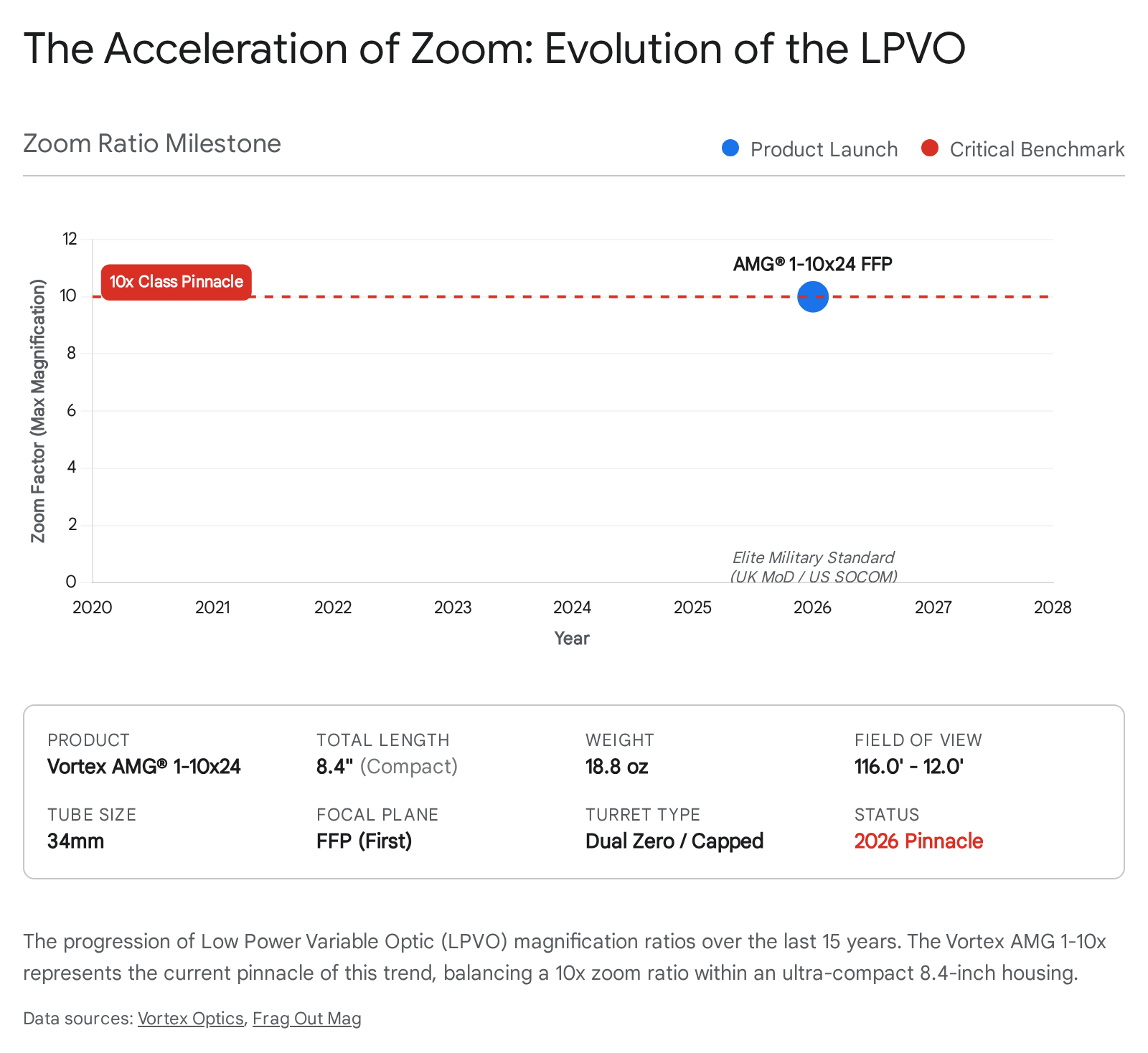
Task: Select the 2024 tick on the year axis
Action: (x=572, y=608)
